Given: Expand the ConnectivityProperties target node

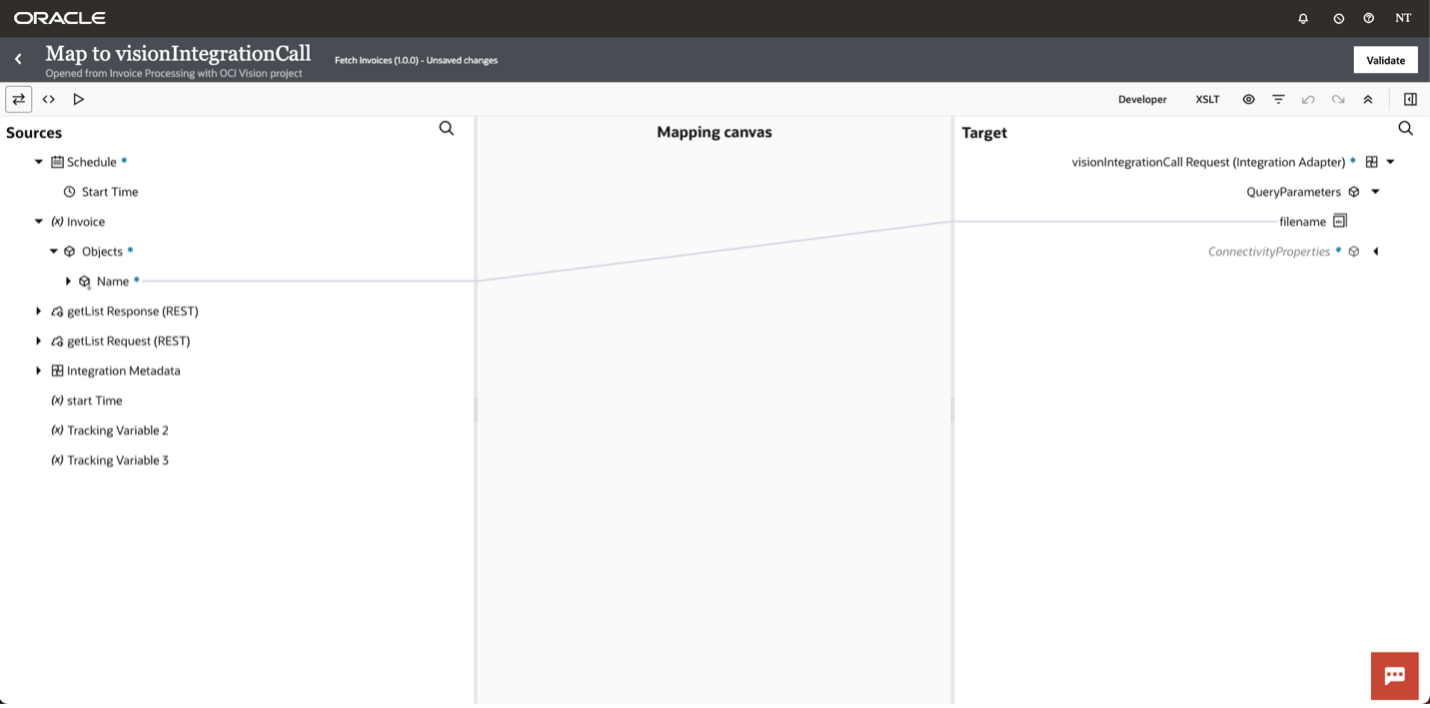Looking at the screenshot, I should [1375, 252].
